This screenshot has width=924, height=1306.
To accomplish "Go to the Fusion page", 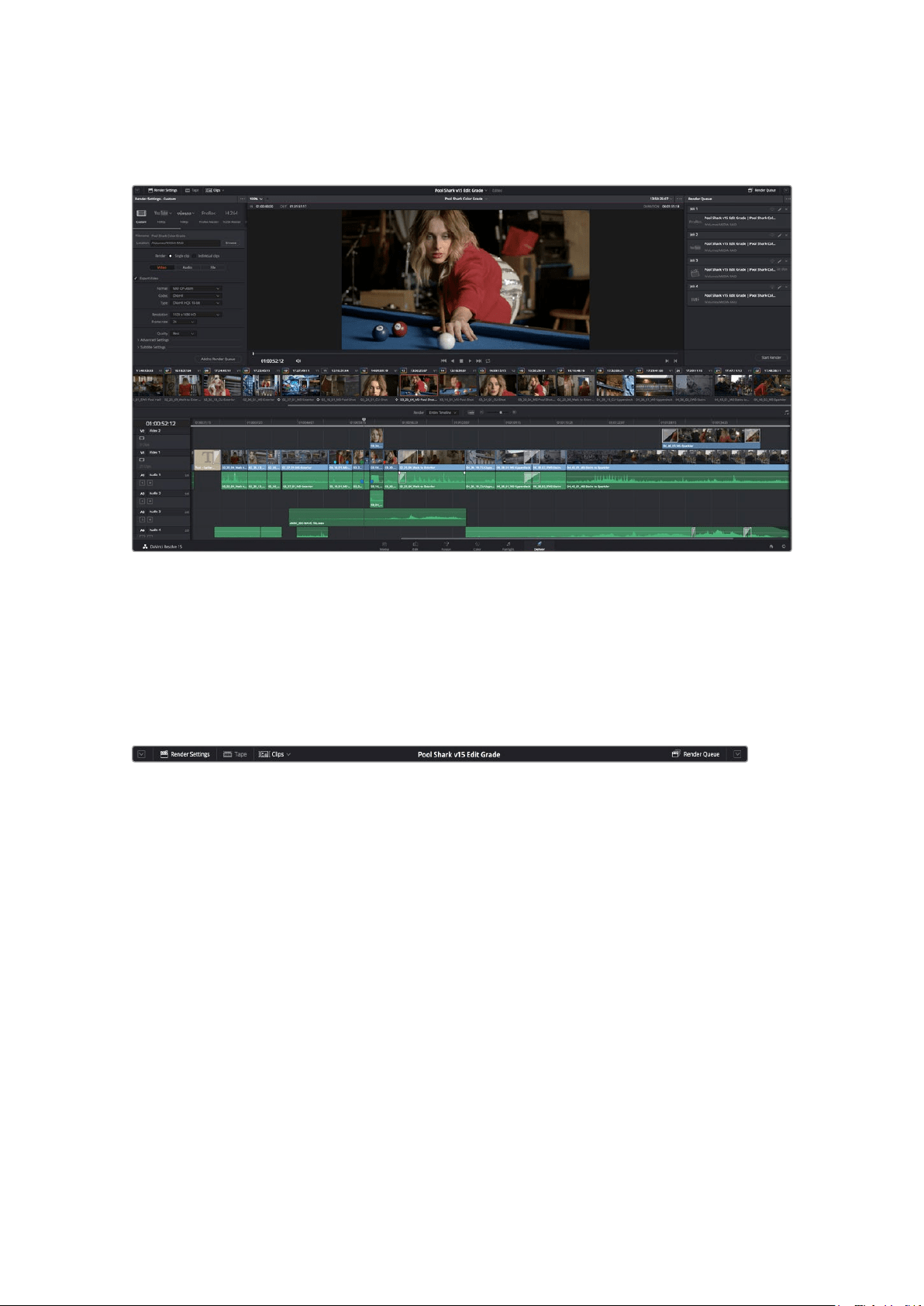I will pos(446,546).
